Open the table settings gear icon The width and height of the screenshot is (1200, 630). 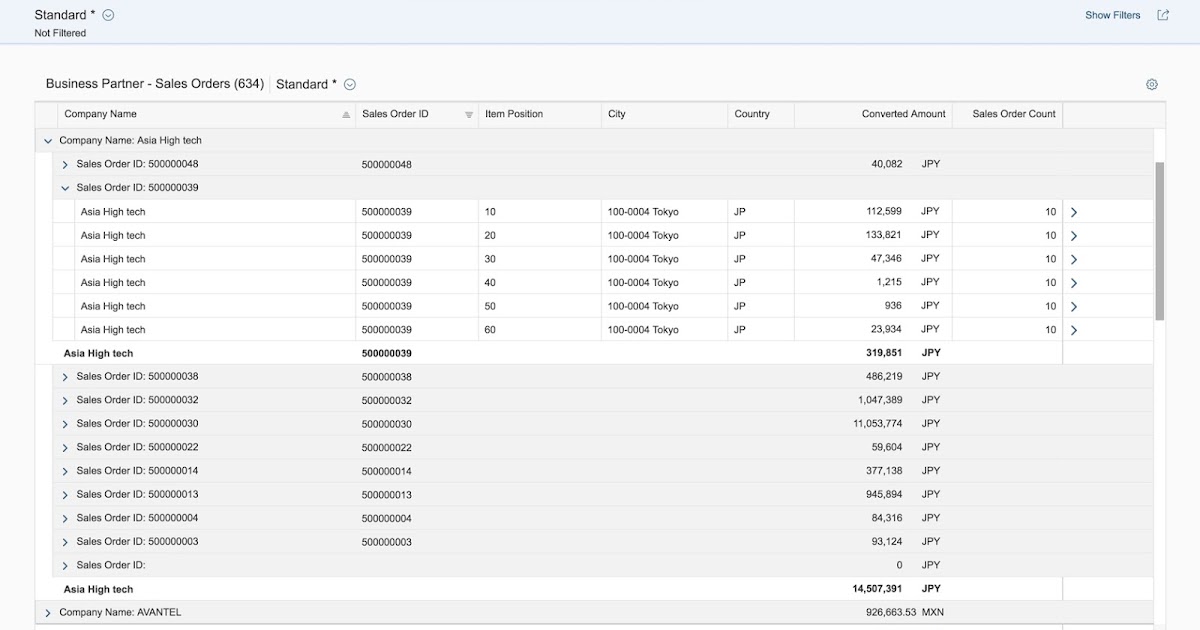[x=1151, y=84]
